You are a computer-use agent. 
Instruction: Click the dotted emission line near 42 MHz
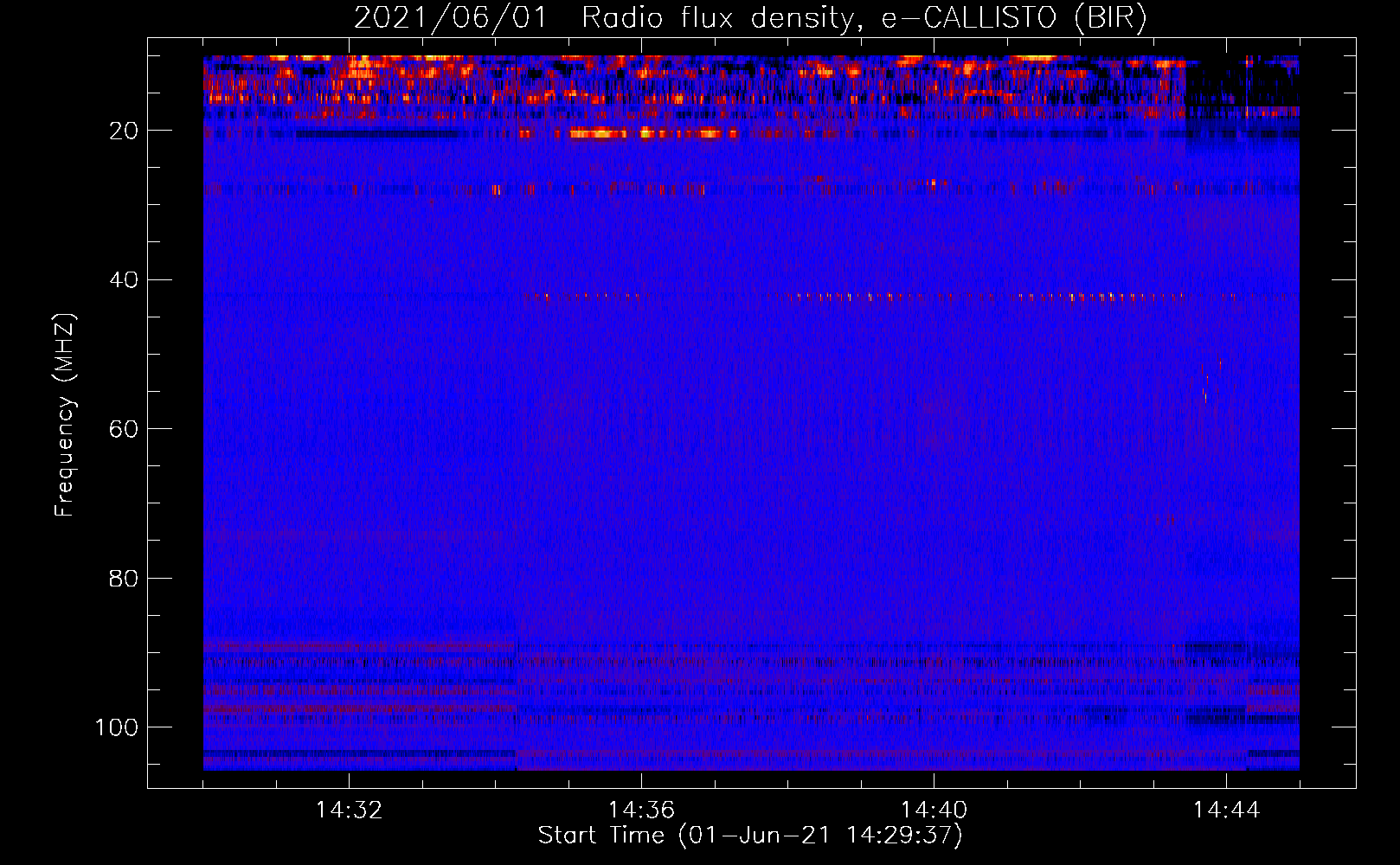click(x=909, y=297)
